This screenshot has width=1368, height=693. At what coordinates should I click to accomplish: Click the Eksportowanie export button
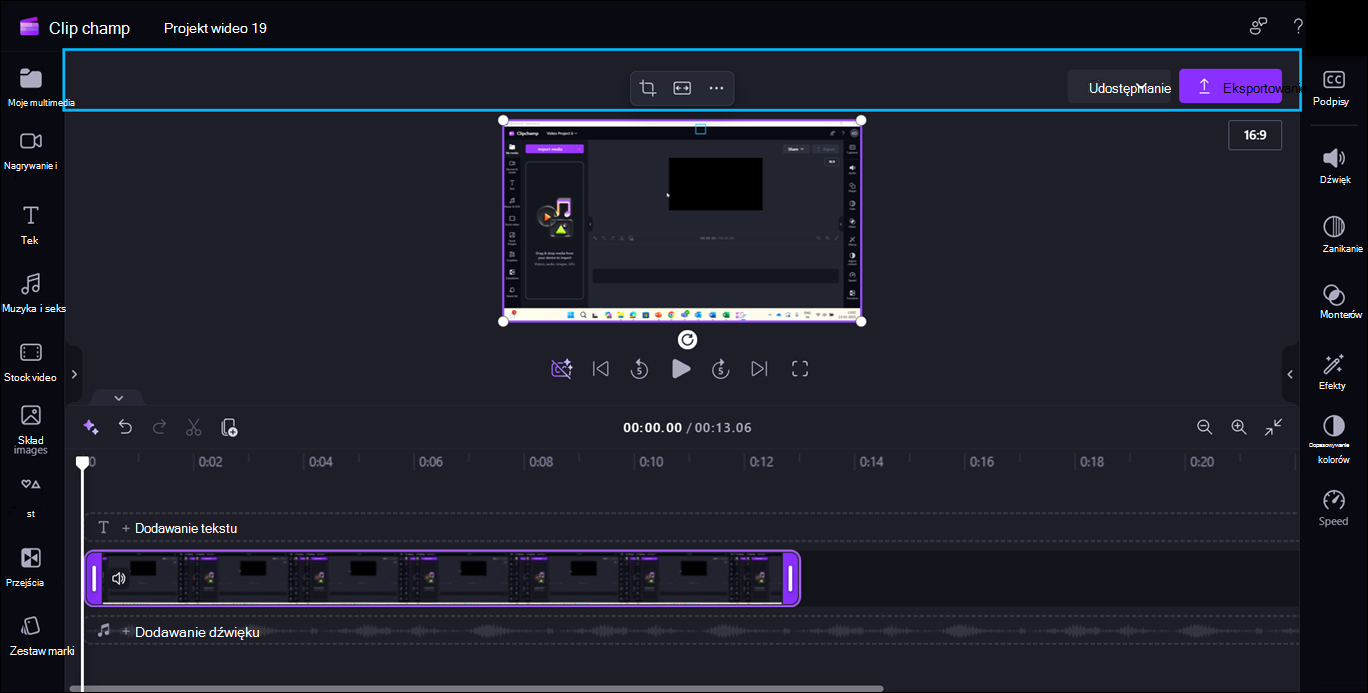[x=1230, y=87]
